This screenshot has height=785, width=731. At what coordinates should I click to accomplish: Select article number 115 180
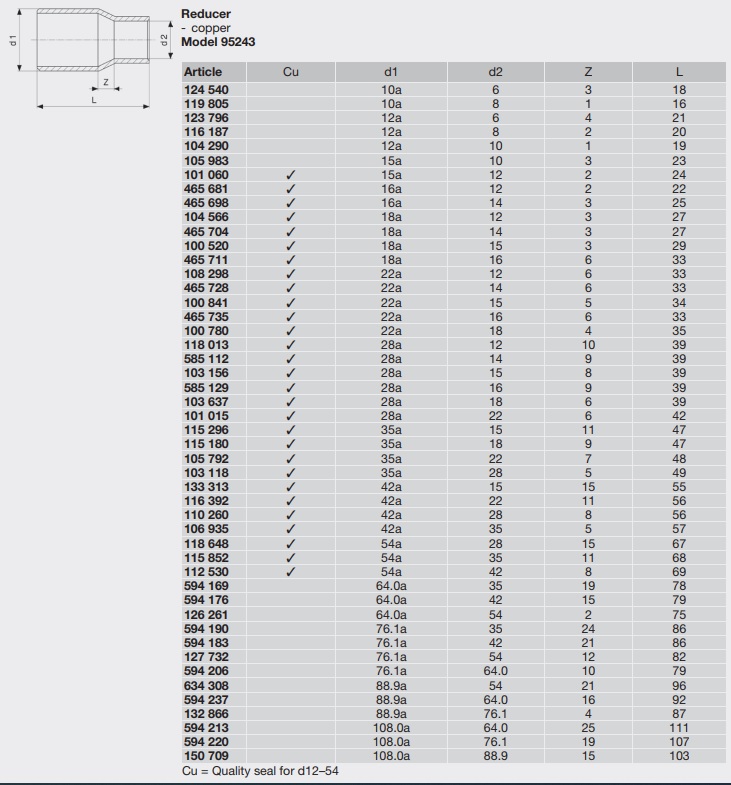[206, 444]
